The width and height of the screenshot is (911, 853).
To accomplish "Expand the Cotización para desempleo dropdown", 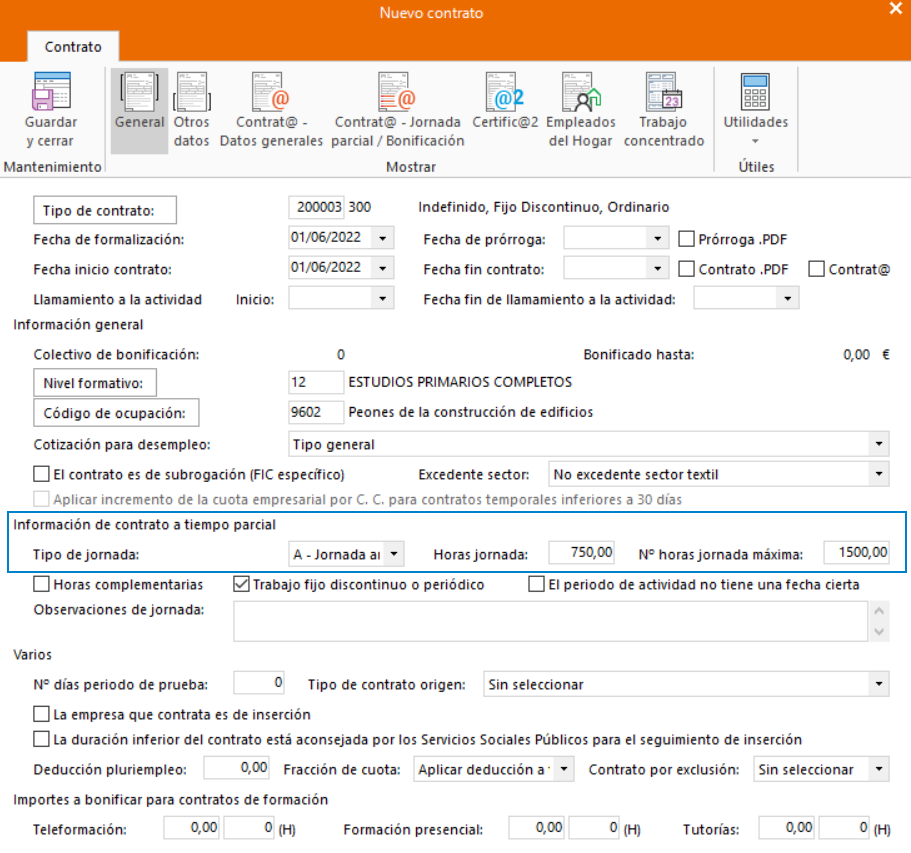I will coord(878,444).
